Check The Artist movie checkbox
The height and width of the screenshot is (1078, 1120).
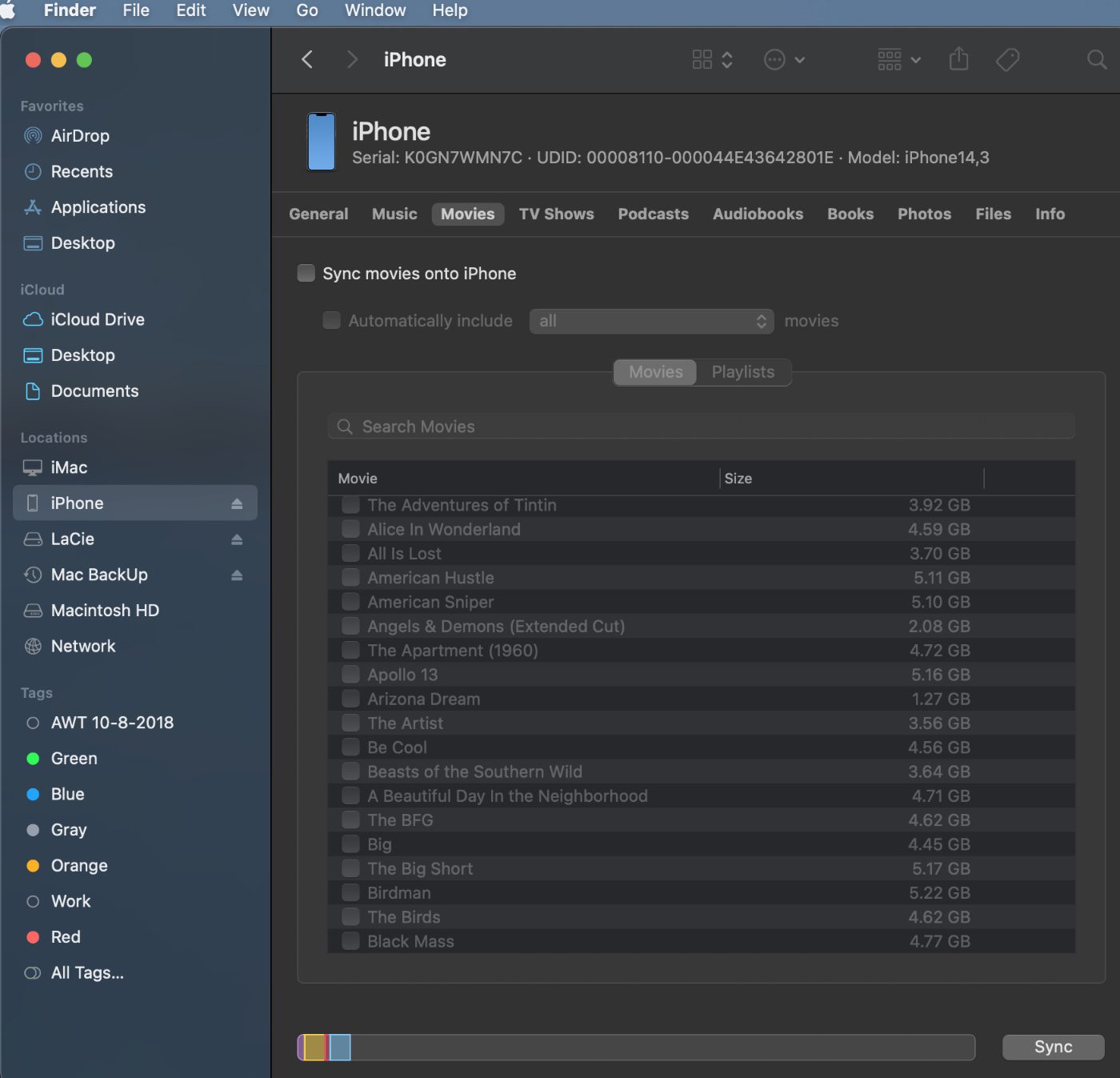click(350, 723)
